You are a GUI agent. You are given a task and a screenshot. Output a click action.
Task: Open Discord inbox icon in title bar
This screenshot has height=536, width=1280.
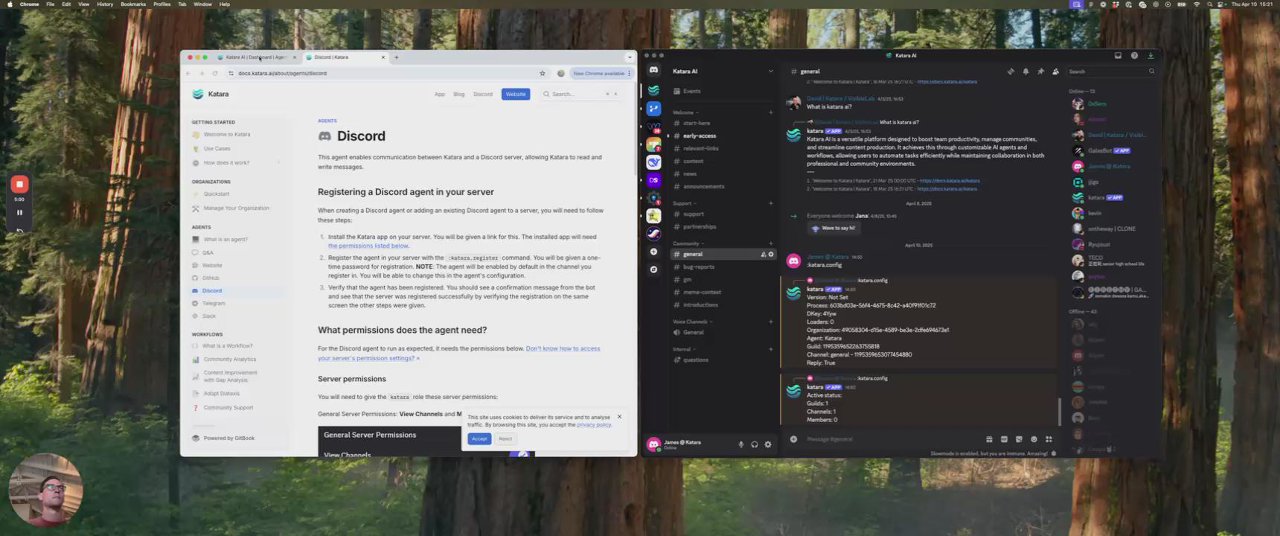click(x=1118, y=56)
